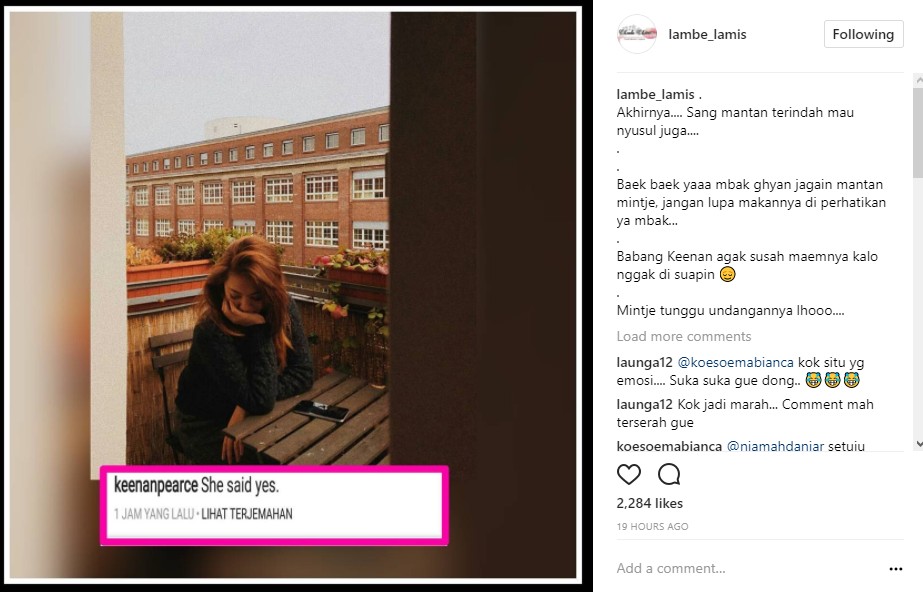
Task: Open the second launga12 comment username
Action: [x=644, y=404]
